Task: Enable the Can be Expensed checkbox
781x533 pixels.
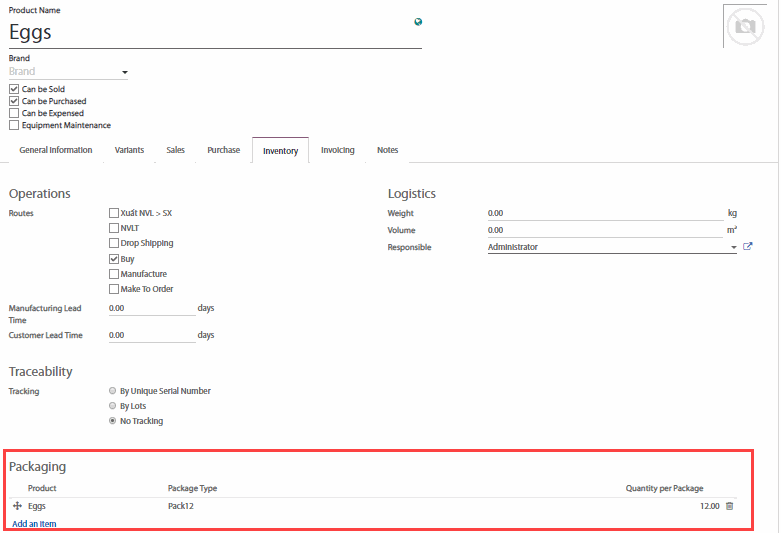Action: pos(14,113)
